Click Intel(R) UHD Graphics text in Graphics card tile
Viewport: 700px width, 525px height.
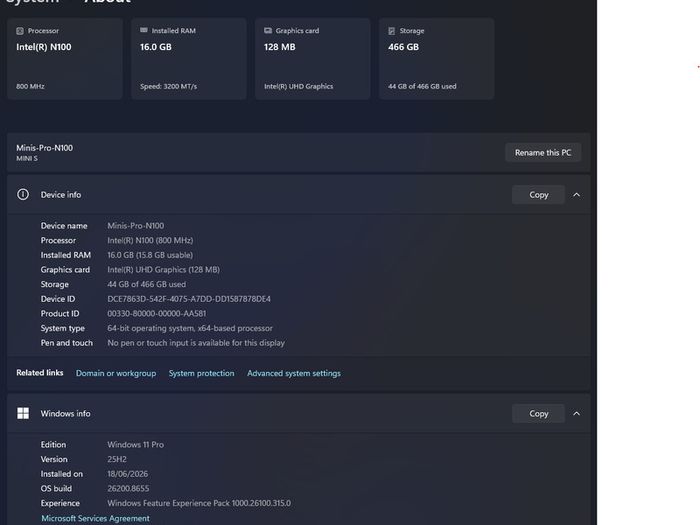(x=299, y=87)
